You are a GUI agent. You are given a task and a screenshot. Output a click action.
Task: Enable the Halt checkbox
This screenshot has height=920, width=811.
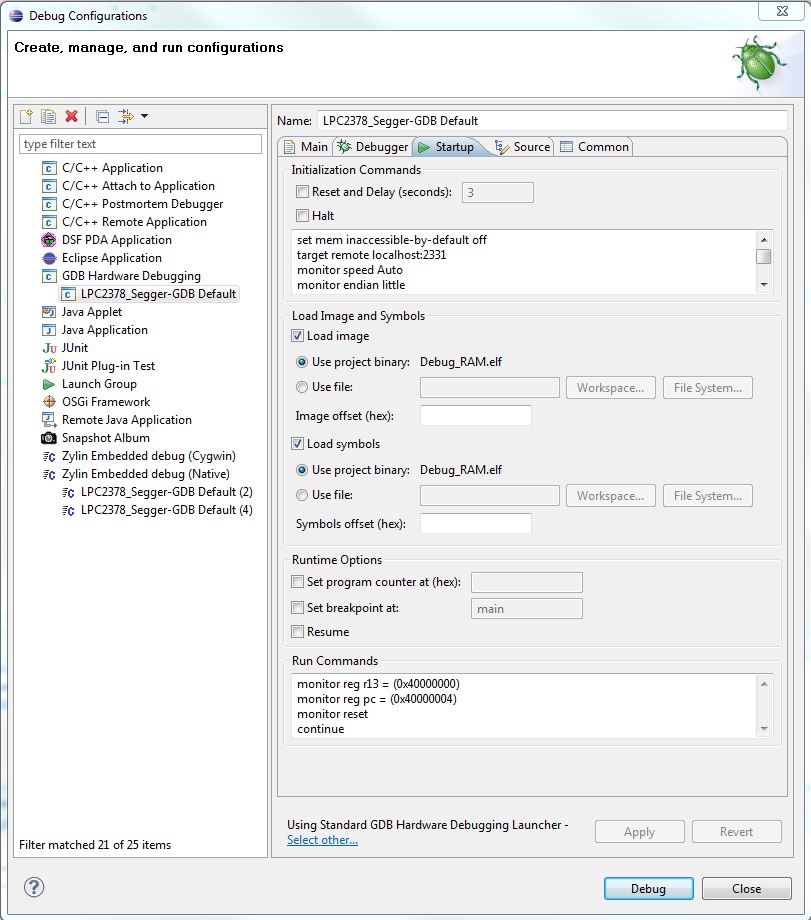point(302,215)
